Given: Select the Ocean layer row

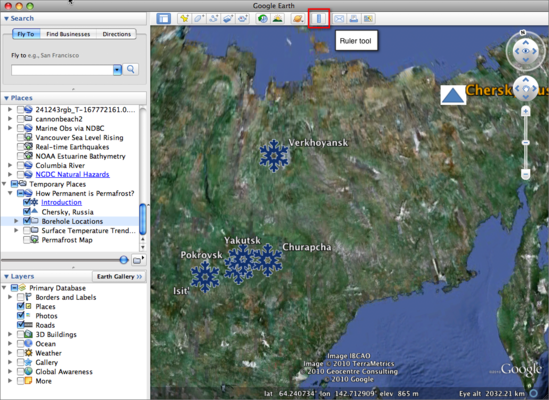Looking at the screenshot, I should coord(46,344).
